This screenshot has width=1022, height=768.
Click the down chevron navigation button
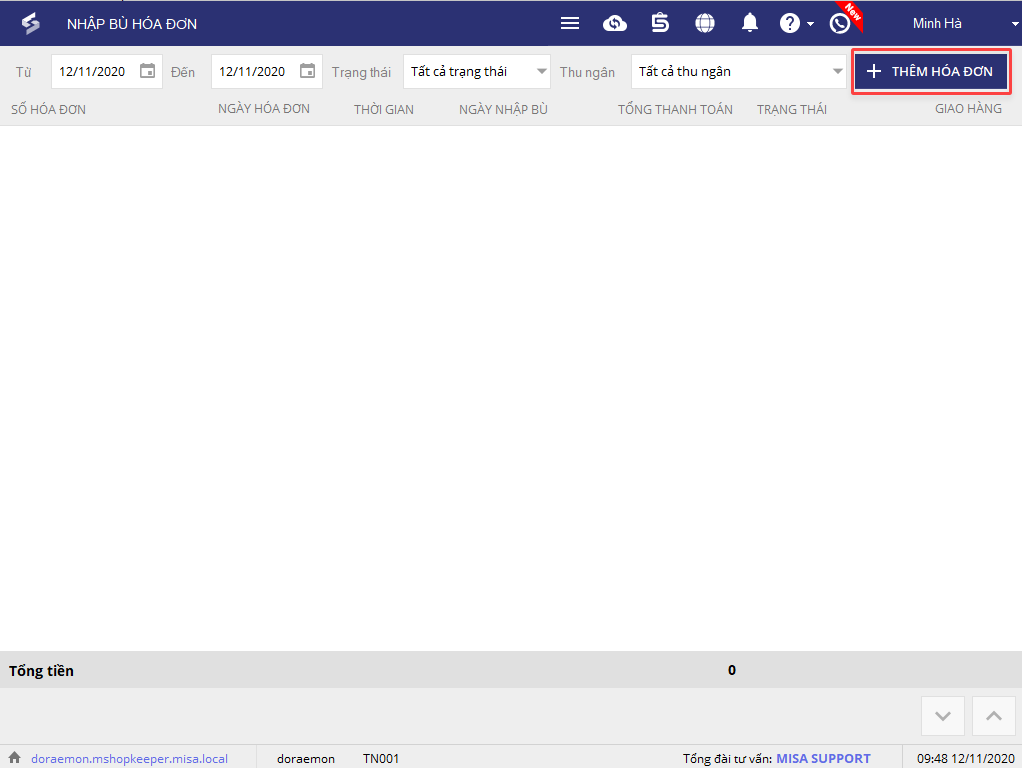[943, 716]
